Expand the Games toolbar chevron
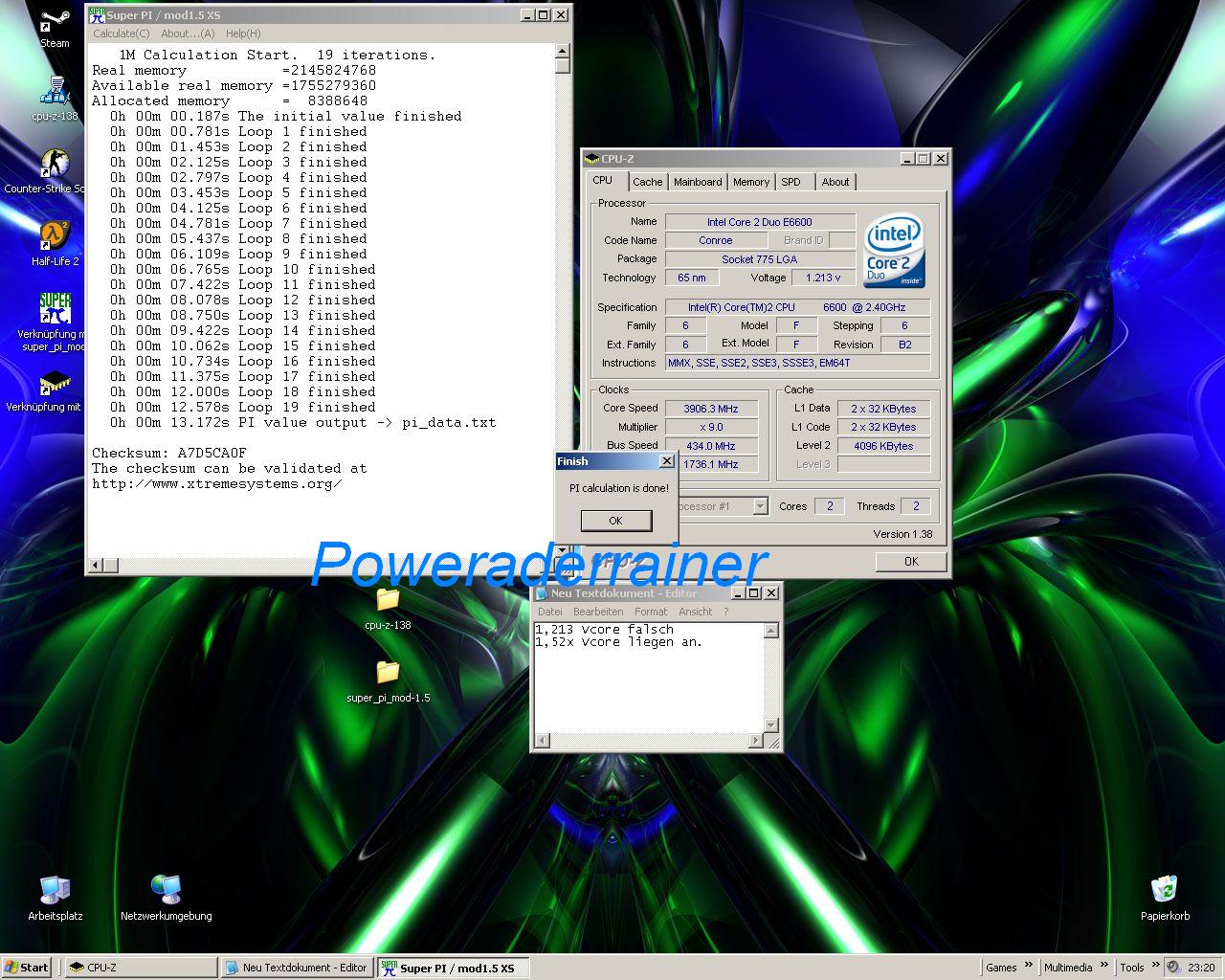Screen dimensions: 1225x980 (x=1029, y=966)
